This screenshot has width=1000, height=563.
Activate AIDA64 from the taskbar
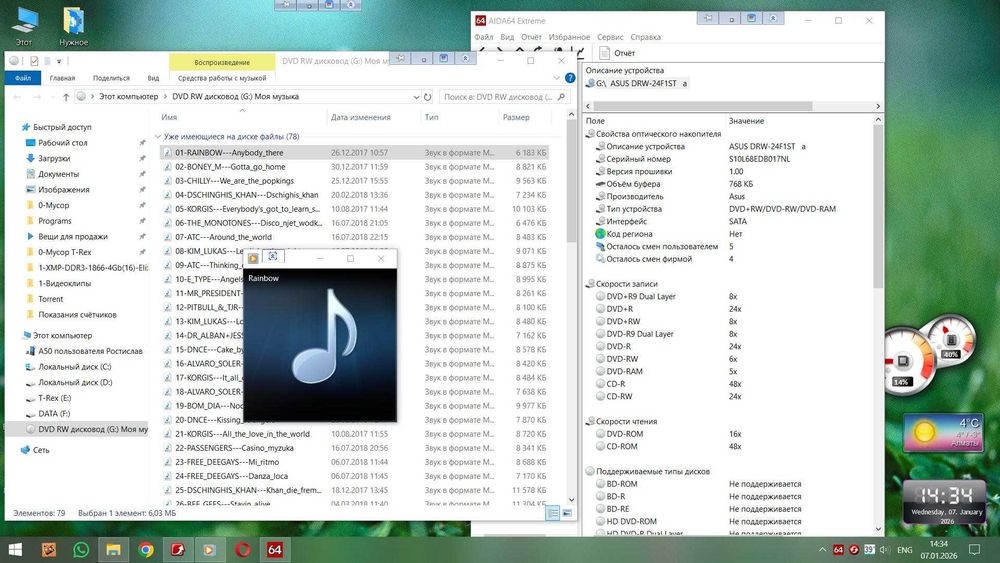click(x=275, y=549)
